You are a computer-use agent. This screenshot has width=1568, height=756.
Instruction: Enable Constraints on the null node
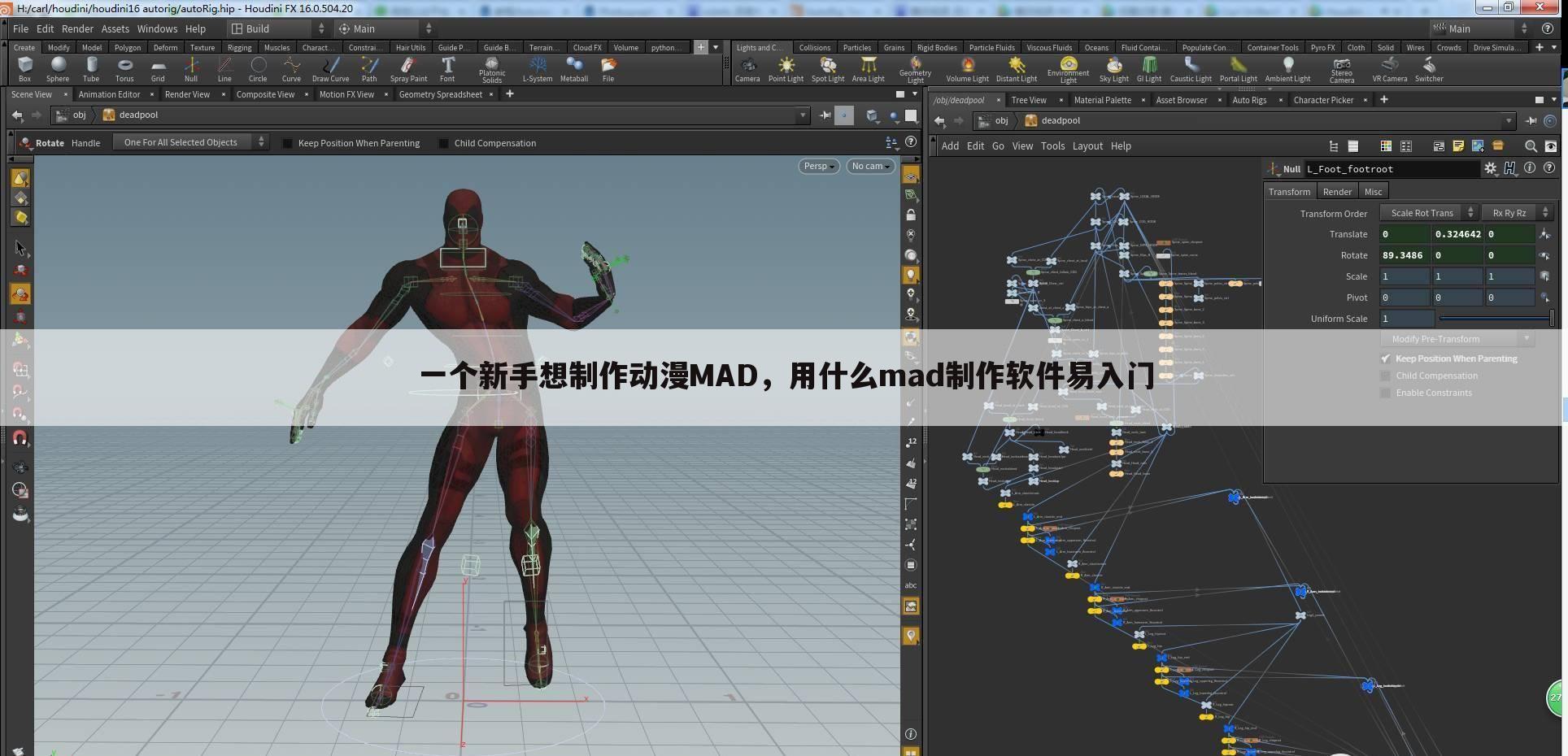(1386, 393)
